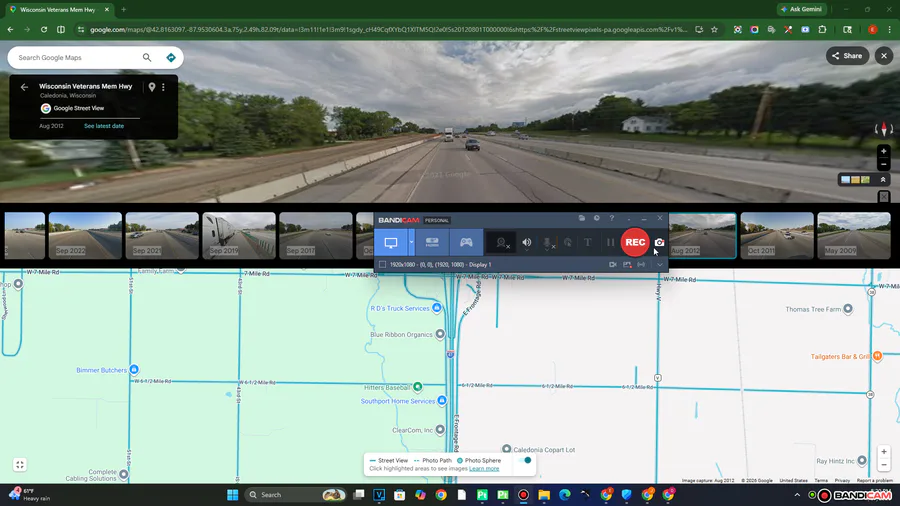Take a screenshot with Bandicam camera icon
Screen dimensions: 900x506
(x=660, y=242)
